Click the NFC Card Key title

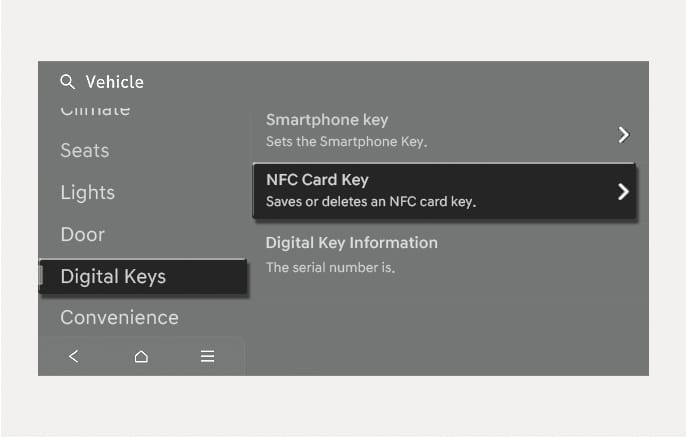[317, 180]
